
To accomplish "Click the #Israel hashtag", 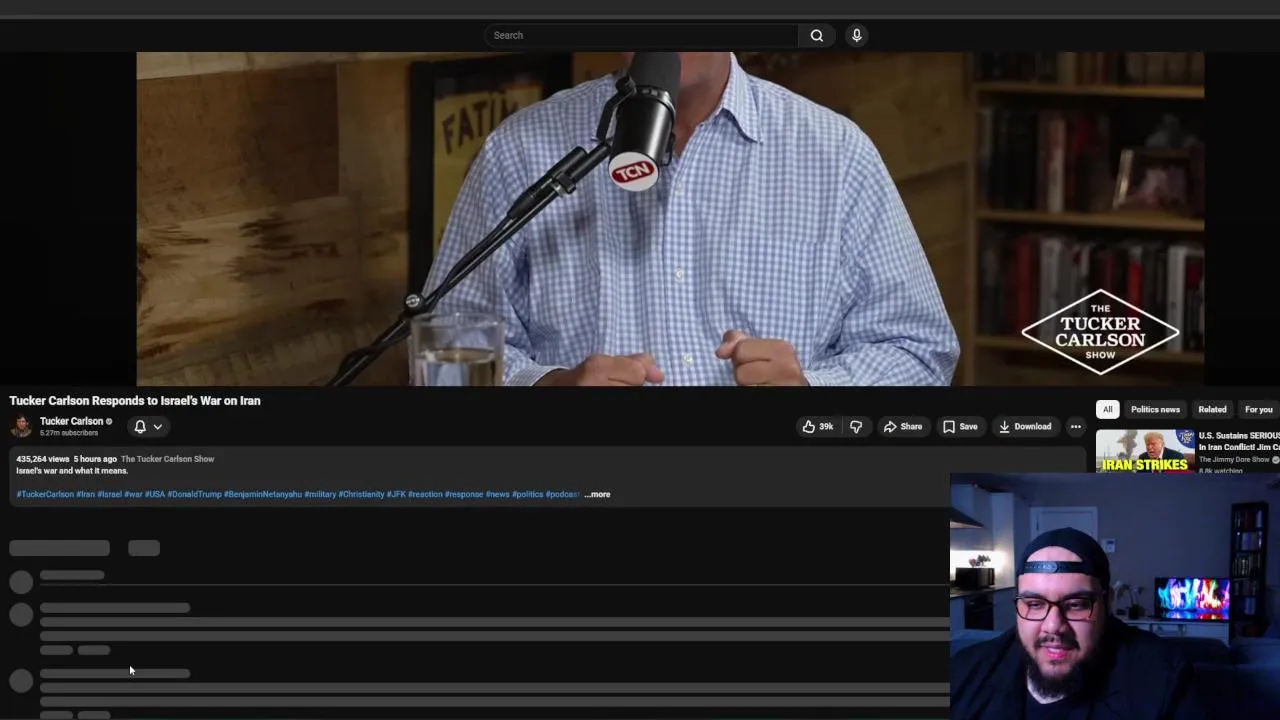I will [109, 494].
